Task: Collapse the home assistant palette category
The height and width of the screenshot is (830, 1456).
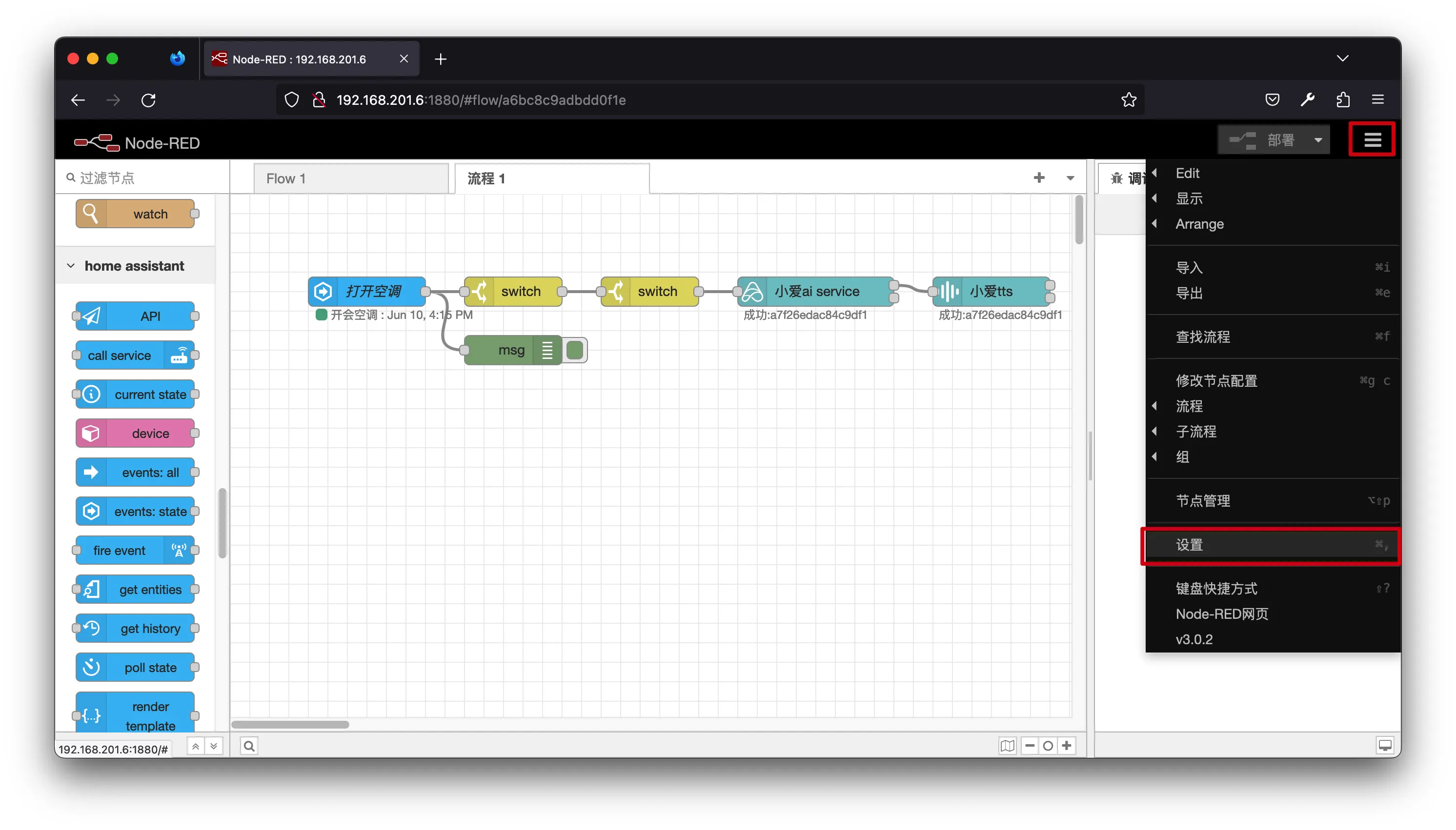Action: (x=135, y=266)
